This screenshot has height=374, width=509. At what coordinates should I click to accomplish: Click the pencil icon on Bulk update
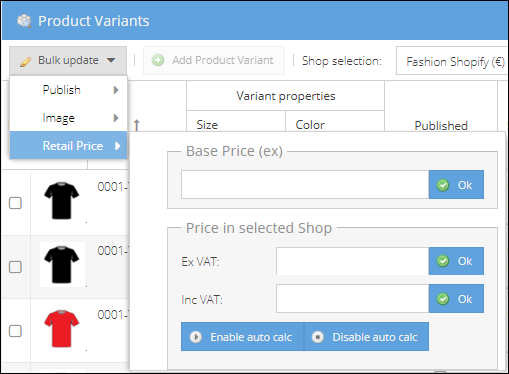coord(26,61)
